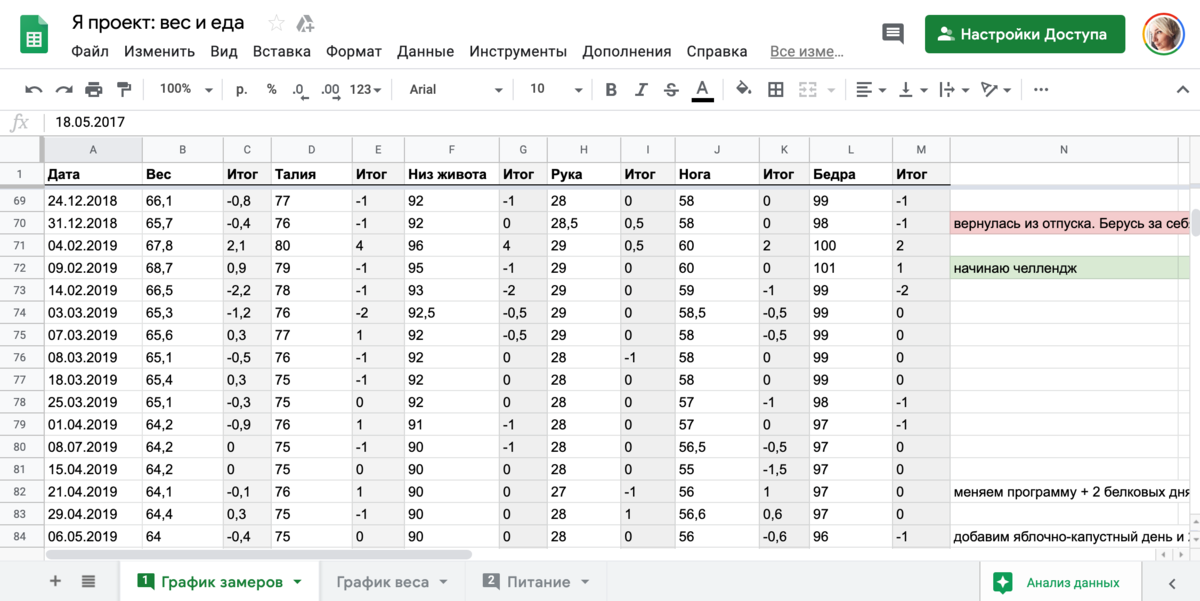Open the Дополнения menu
This screenshot has height=601, width=1200.
point(627,51)
